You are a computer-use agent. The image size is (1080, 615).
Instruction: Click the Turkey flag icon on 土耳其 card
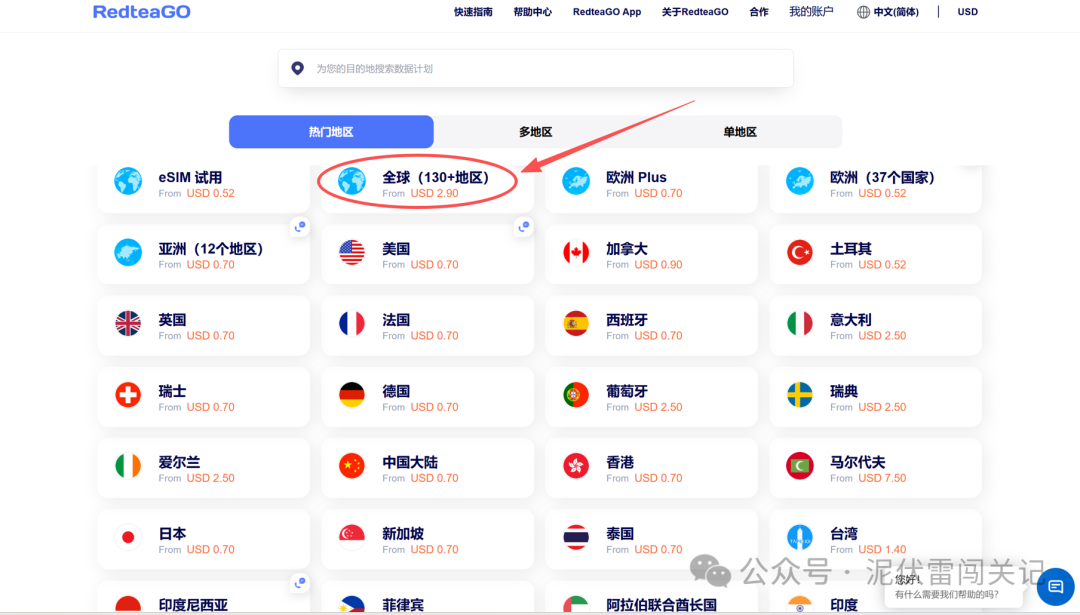tap(800, 254)
